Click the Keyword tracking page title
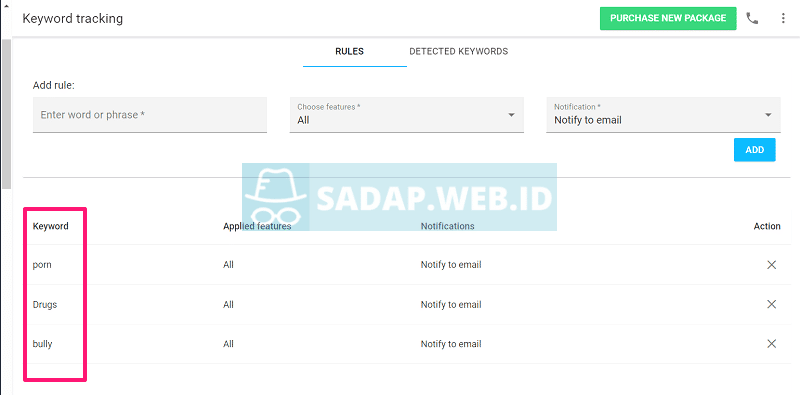800x395 pixels. pos(72,19)
